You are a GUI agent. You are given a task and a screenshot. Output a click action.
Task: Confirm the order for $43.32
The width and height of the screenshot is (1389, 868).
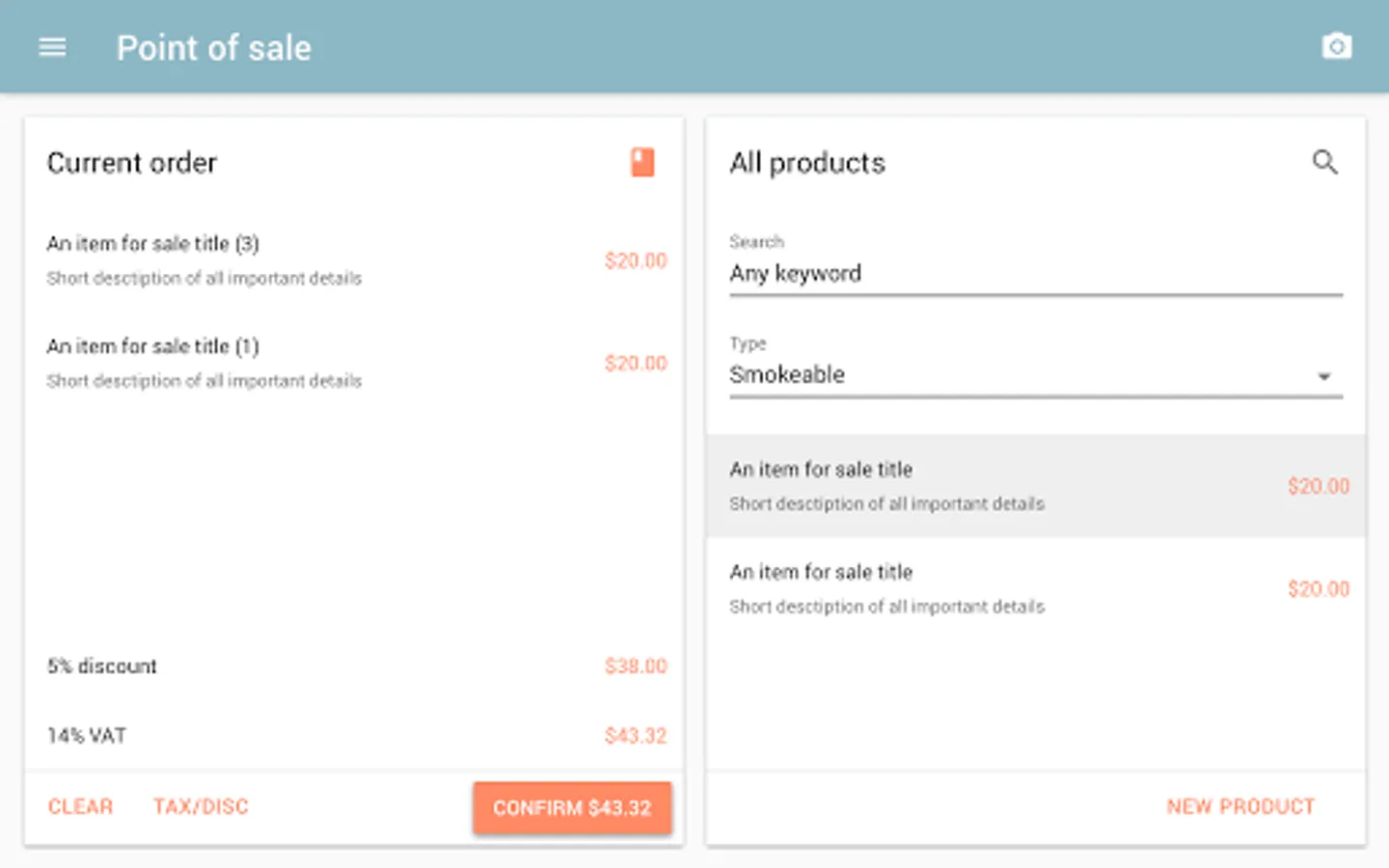click(572, 807)
